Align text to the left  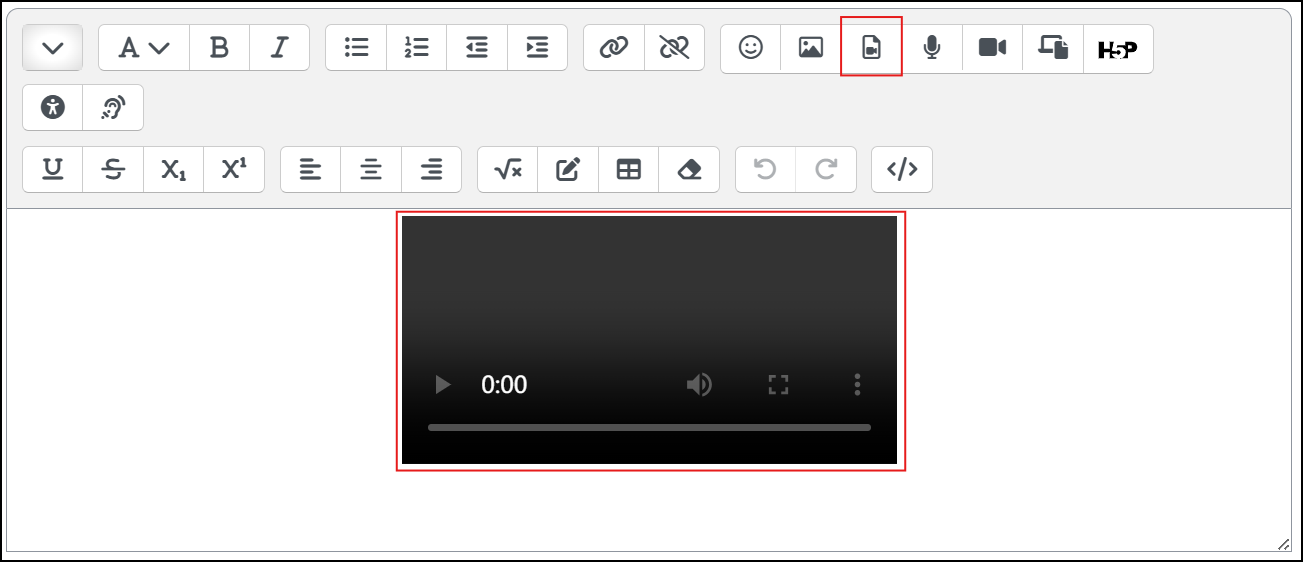click(311, 170)
